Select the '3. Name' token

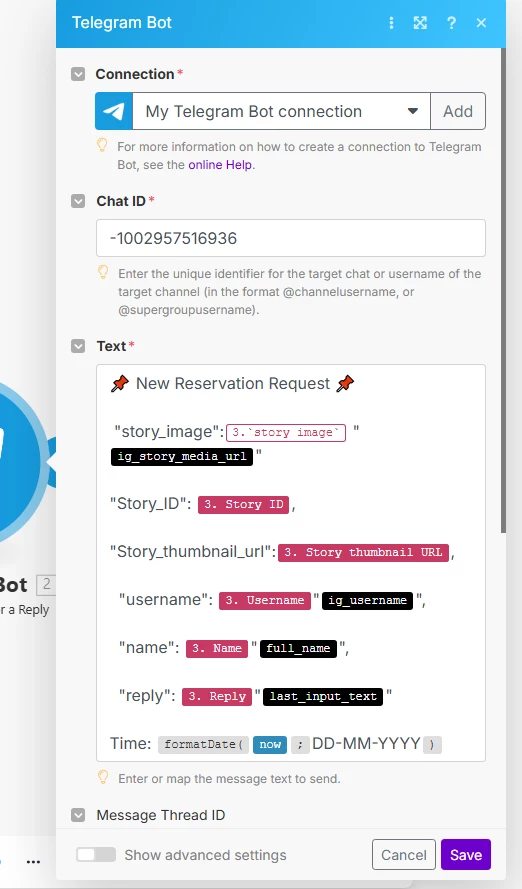217,648
